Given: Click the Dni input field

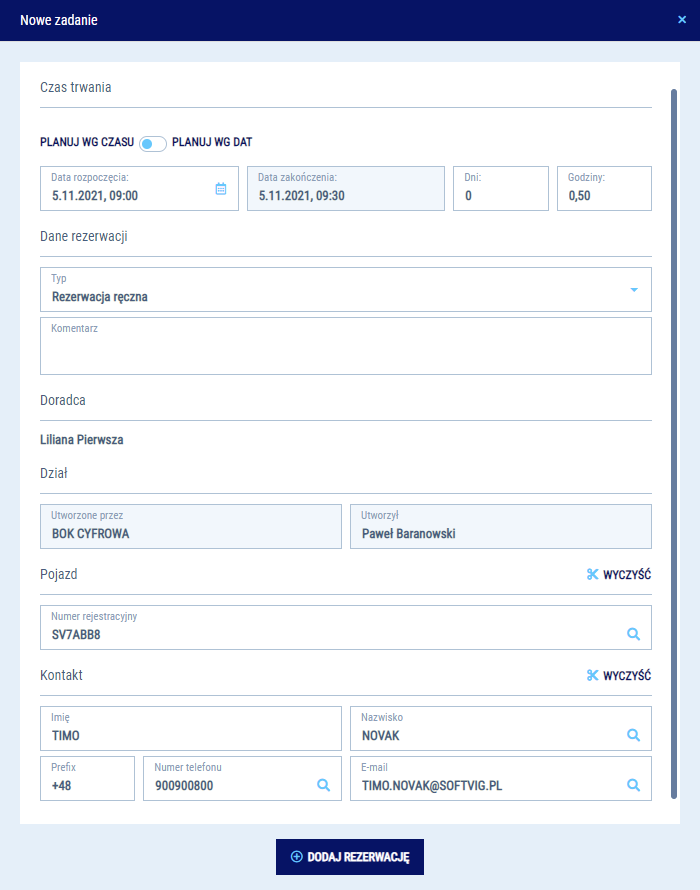Looking at the screenshot, I should click(500, 195).
